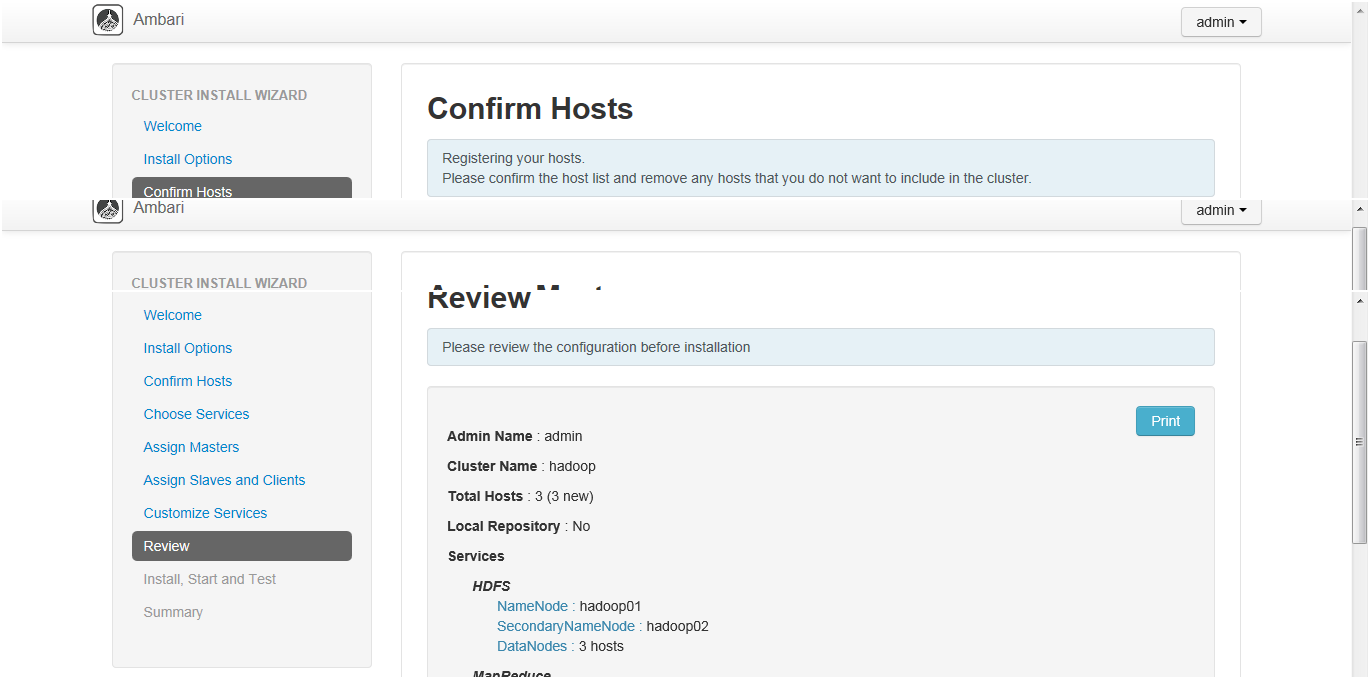Open Assign Slaves and Clients step
This screenshot has width=1370, height=677.
[x=224, y=480]
